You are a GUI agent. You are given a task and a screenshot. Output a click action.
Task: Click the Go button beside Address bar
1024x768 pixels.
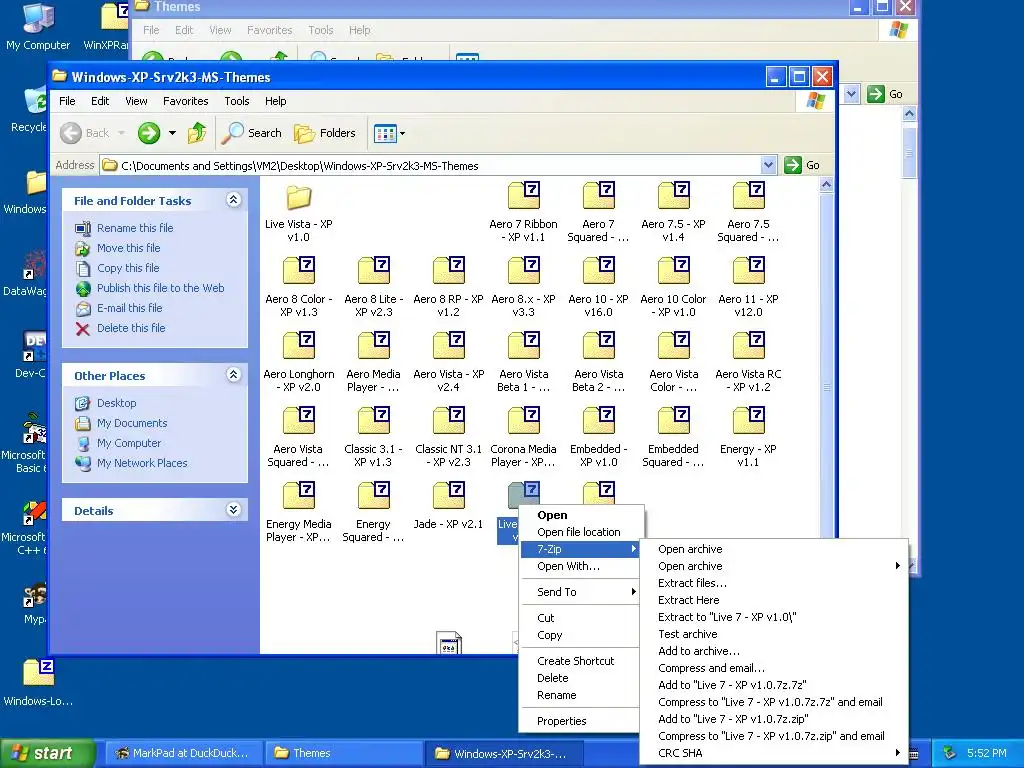pyautogui.click(x=803, y=165)
